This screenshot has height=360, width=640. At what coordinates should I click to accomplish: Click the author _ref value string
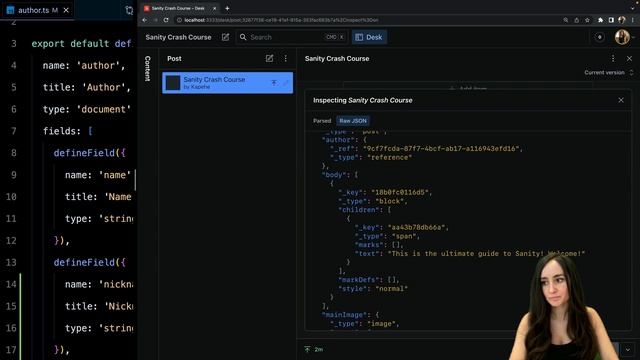pos(441,149)
